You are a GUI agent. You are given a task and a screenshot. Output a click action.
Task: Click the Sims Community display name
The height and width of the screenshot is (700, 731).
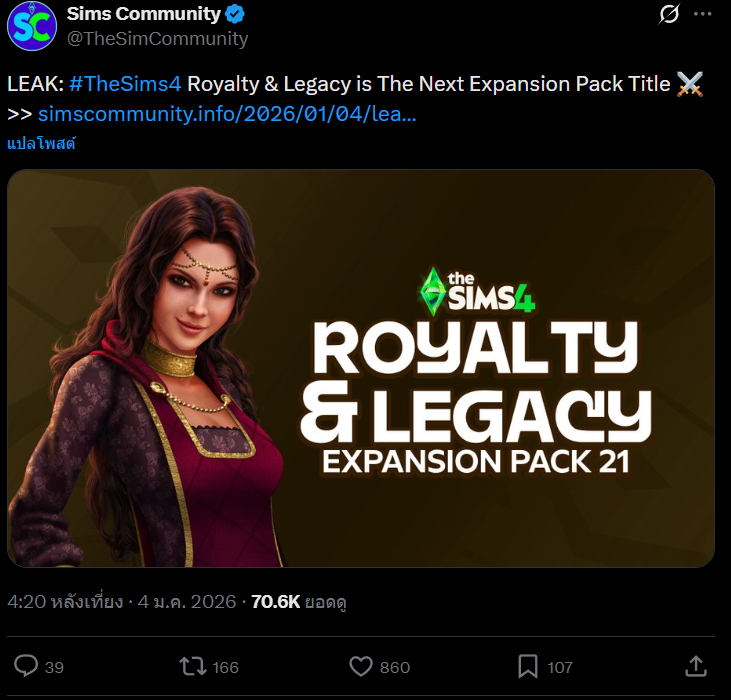coord(143,14)
